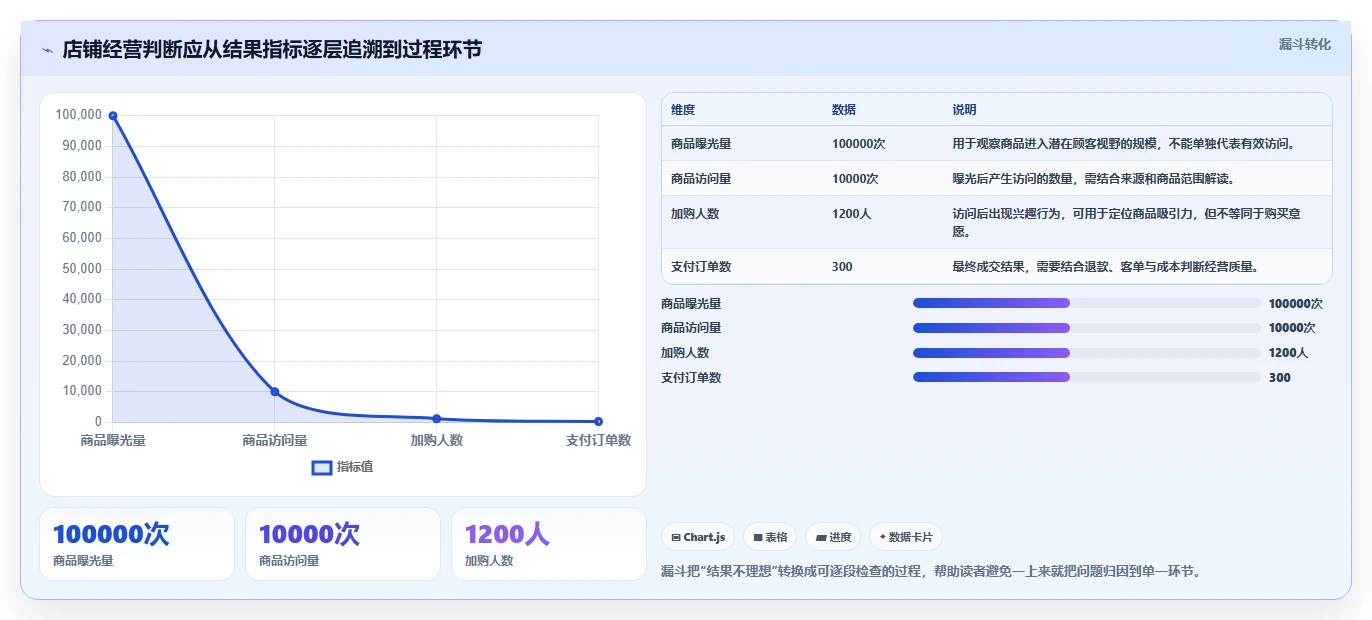Select the 进度 chip
Viewport: 1372px width, 620px height.
click(833, 537)
